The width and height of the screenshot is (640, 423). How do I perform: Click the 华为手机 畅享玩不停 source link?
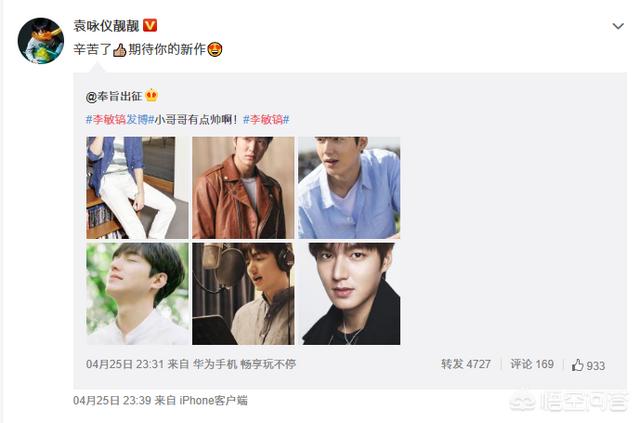244,364
